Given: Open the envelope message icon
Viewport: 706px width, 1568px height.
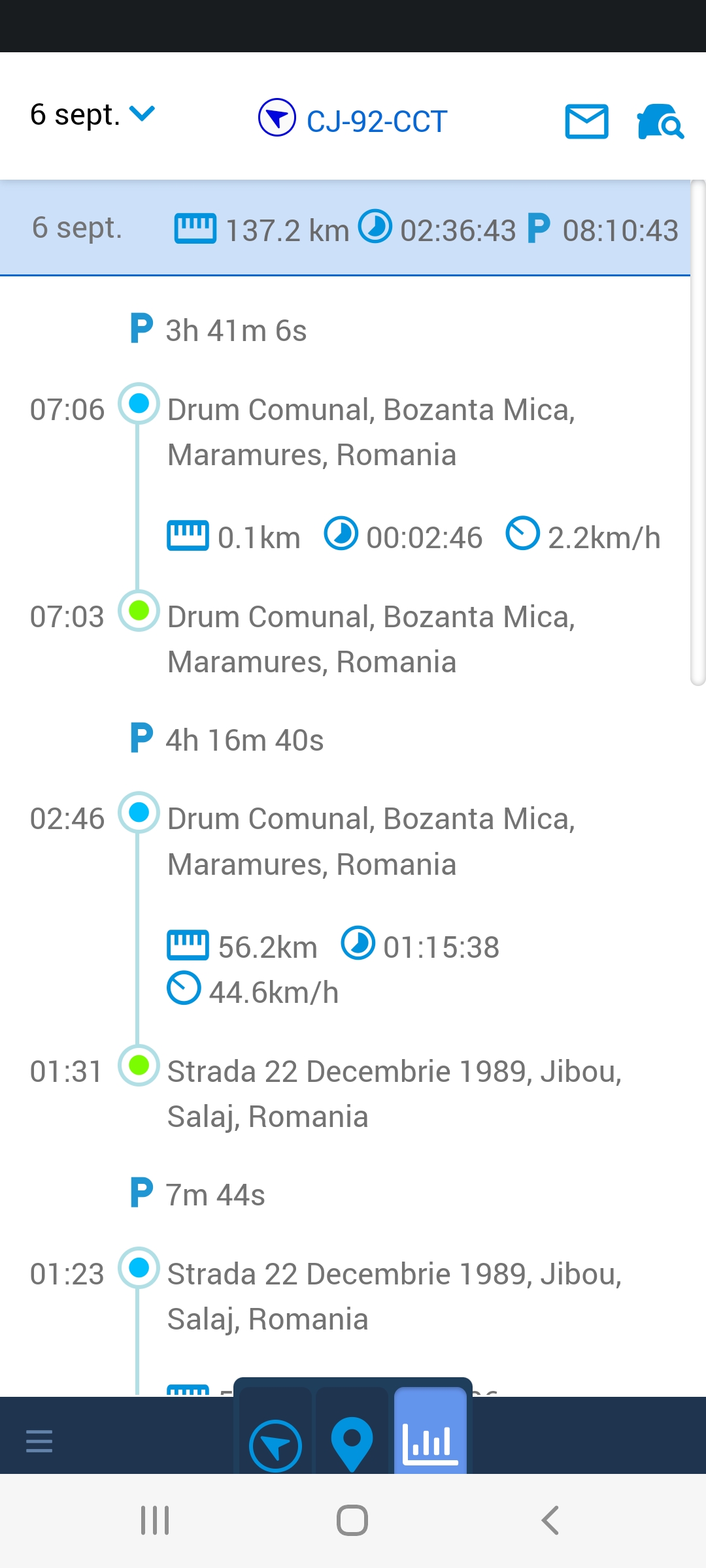Looking at the screenshot, I should [x=586, y=122].
